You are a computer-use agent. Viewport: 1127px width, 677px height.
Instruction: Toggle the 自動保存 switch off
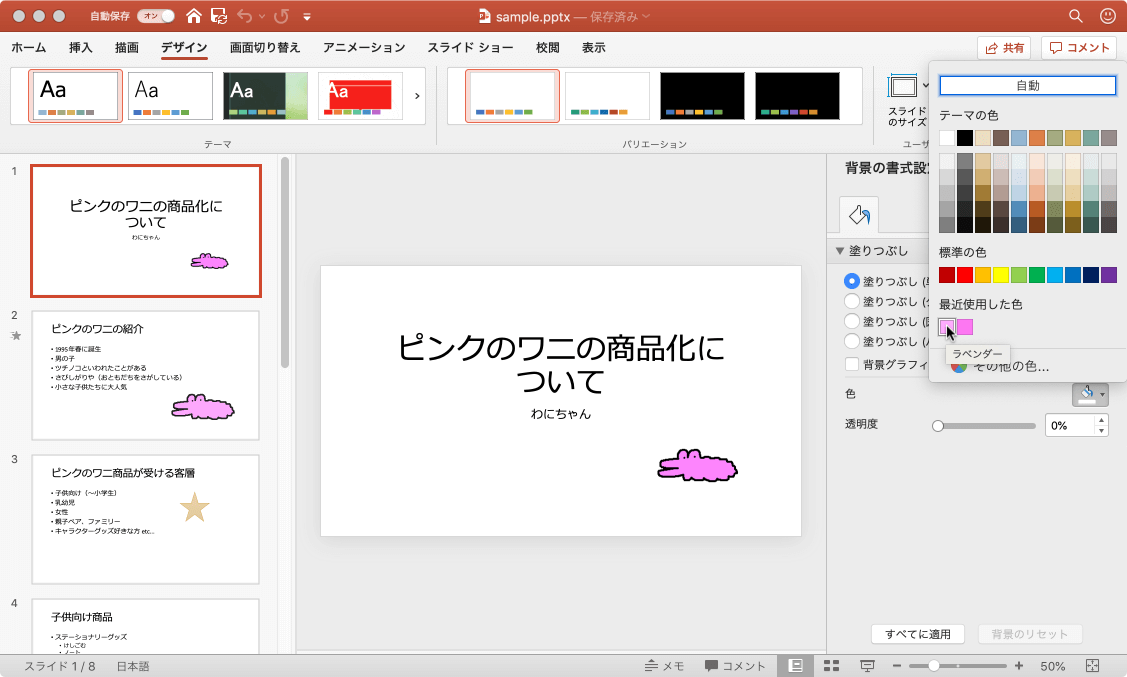(x=155, y=16)
